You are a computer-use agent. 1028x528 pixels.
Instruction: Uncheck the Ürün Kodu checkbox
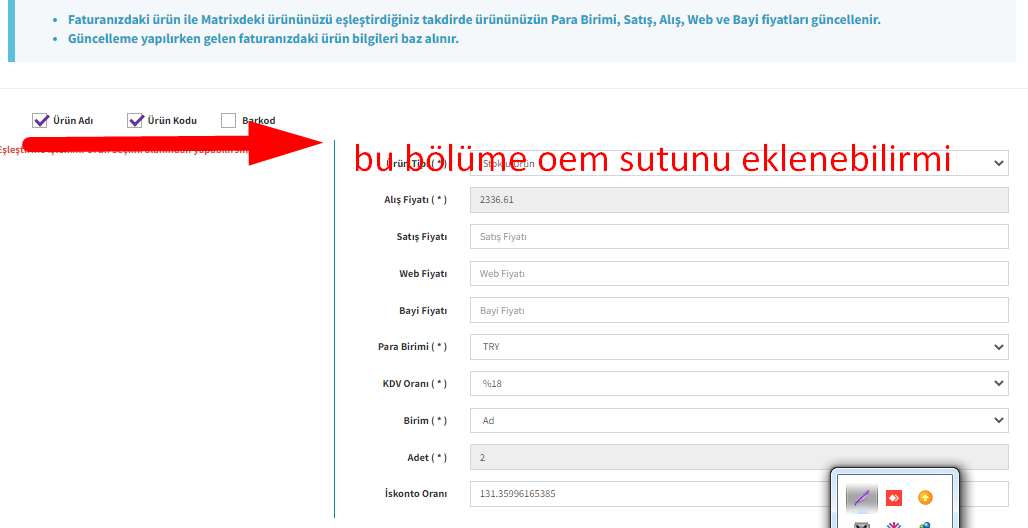[x=136, y=121]
